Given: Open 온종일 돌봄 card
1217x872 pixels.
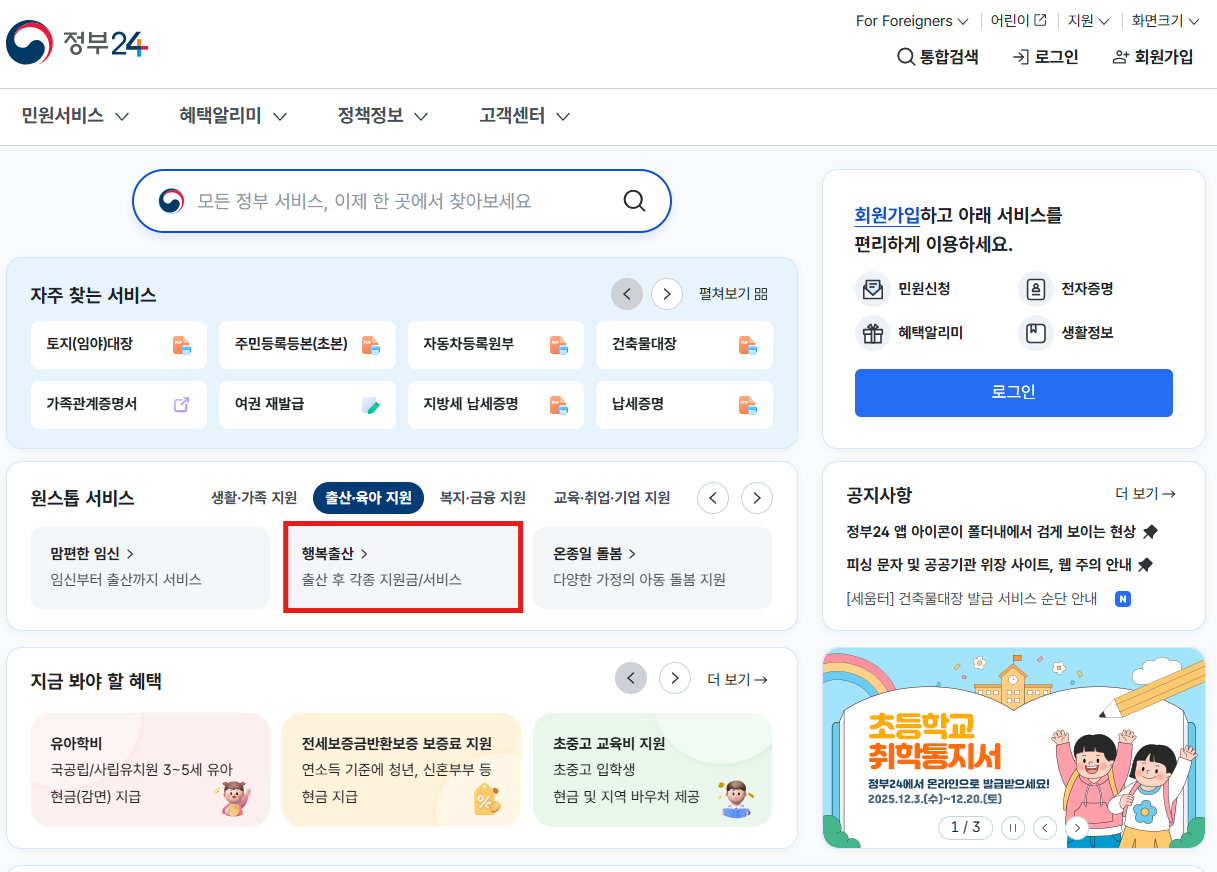Looking at the screenshot, I should (652, 567).
